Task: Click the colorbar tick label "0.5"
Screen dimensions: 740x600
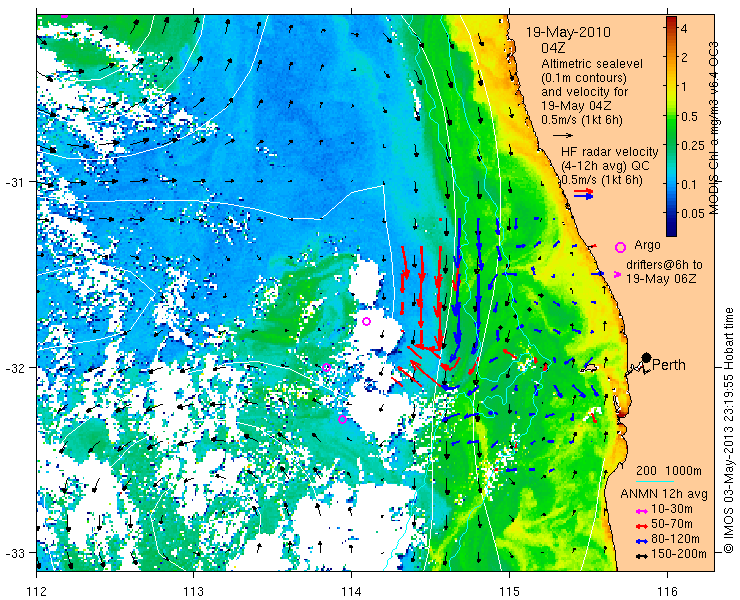Action: (690, 116)
